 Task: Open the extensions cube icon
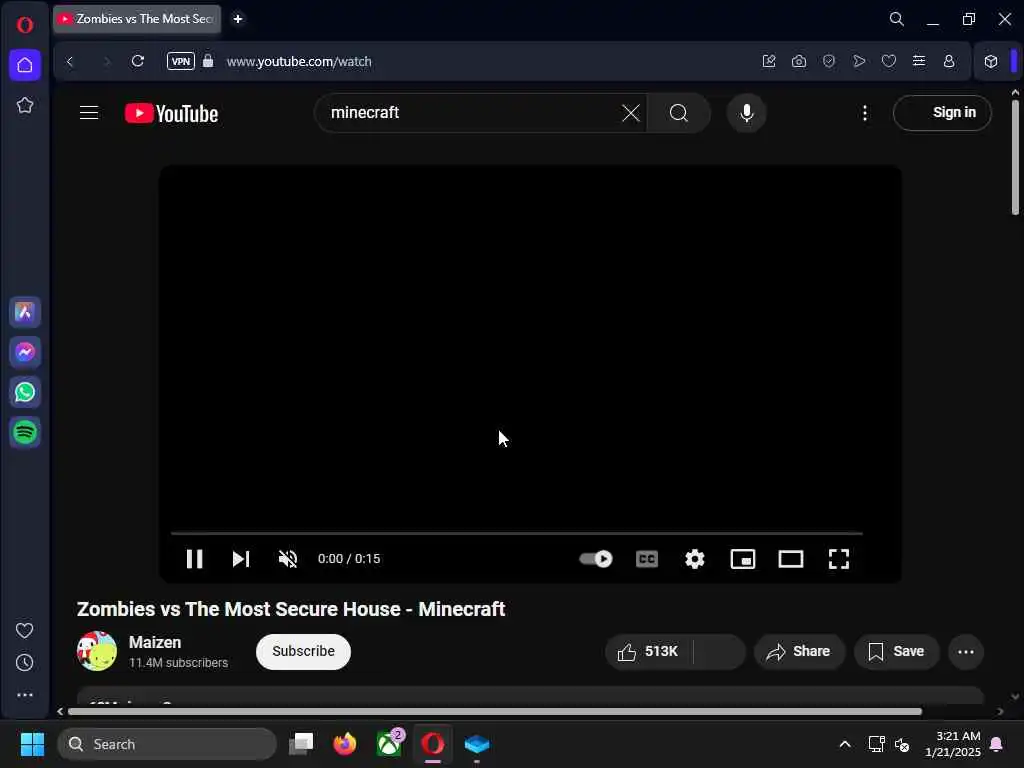point(991,61)
